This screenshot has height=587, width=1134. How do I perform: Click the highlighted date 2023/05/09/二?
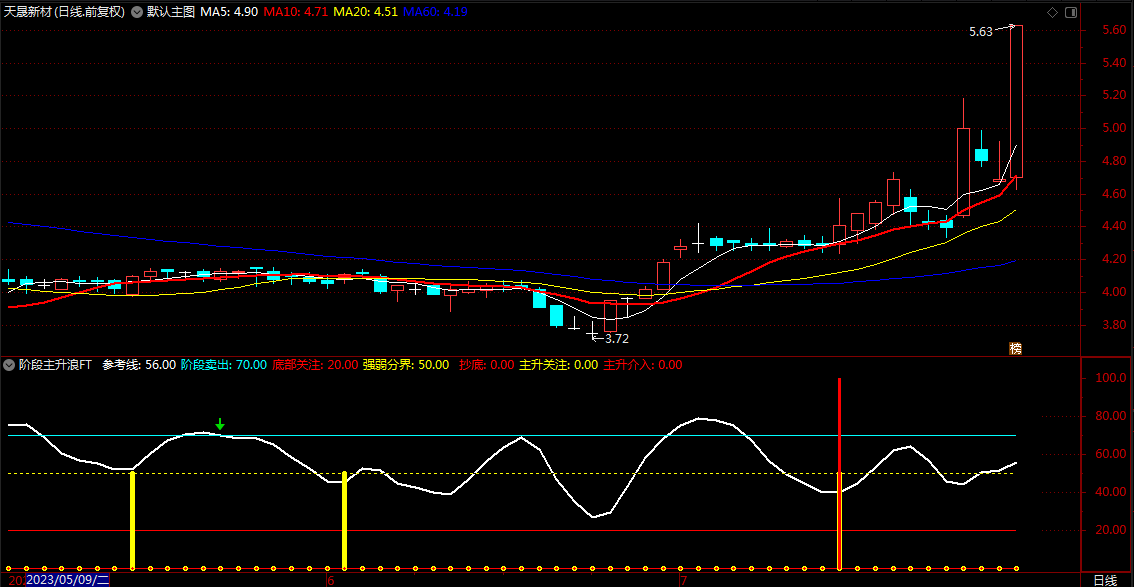67,580
